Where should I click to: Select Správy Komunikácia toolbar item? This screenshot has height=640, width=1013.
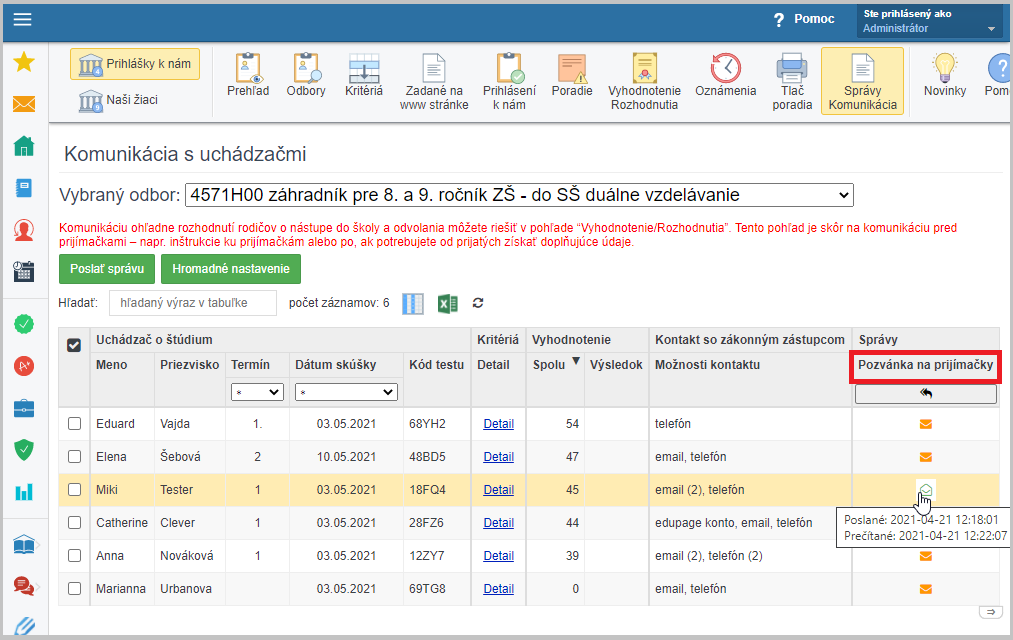tap(862, 81)
